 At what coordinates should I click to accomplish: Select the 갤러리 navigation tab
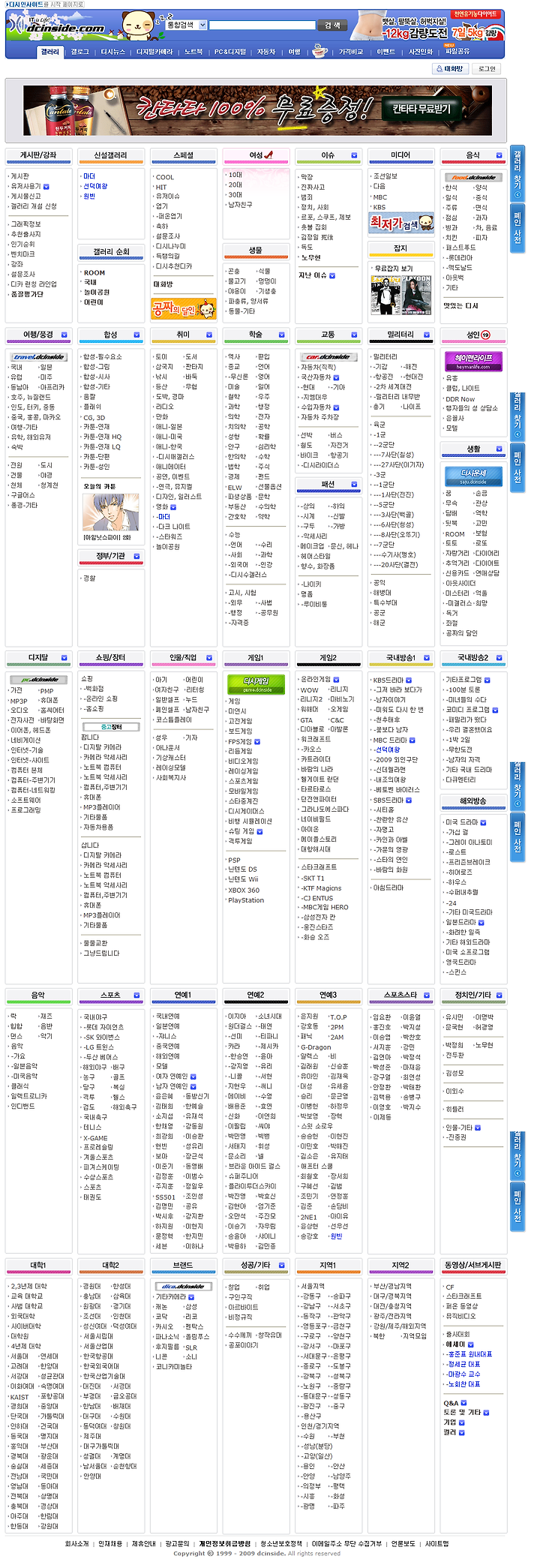(49, 52)
